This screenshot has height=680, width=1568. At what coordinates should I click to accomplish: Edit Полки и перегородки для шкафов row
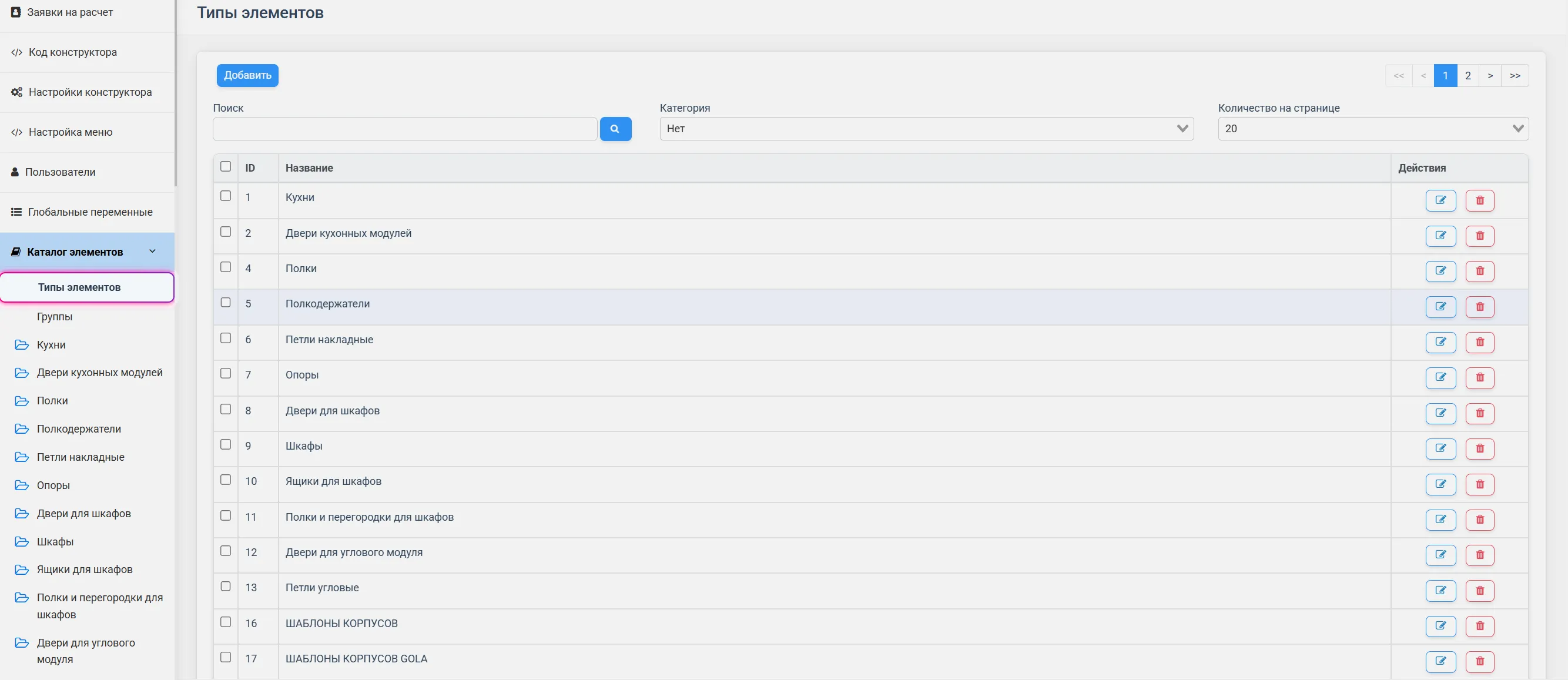pyautogui.click(x=1440, y=520)
